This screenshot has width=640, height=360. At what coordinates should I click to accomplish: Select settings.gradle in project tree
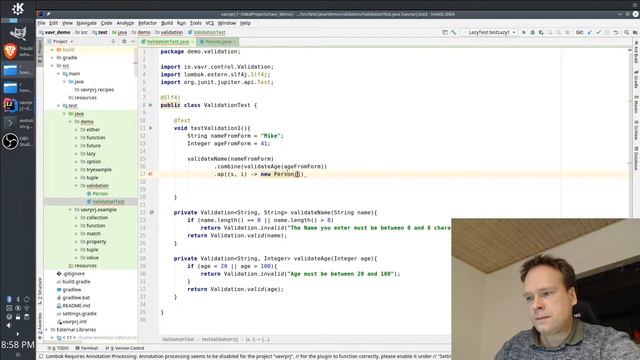[x=79, y=314]
